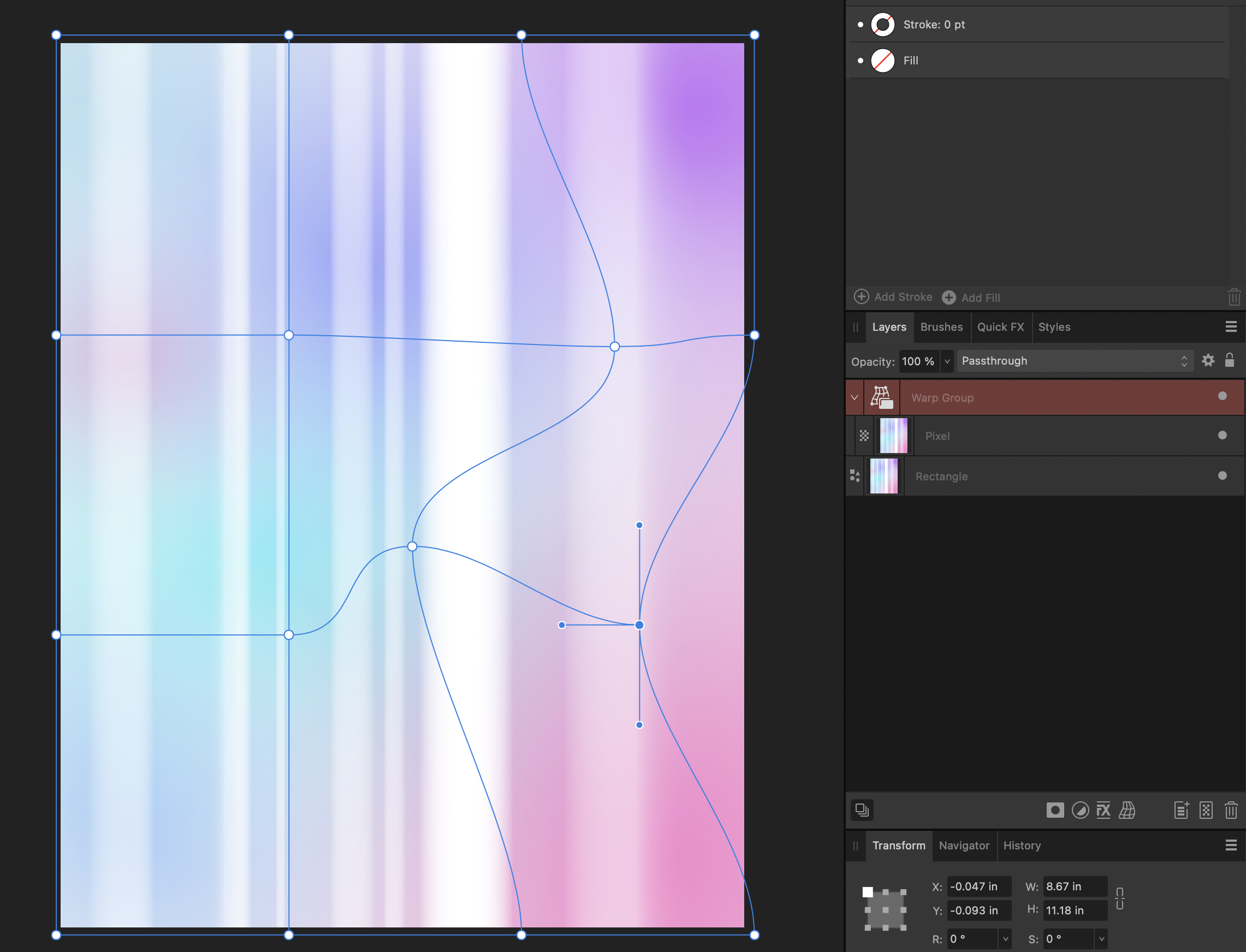Open the shear S dropdown arrow

(1101, 939)
